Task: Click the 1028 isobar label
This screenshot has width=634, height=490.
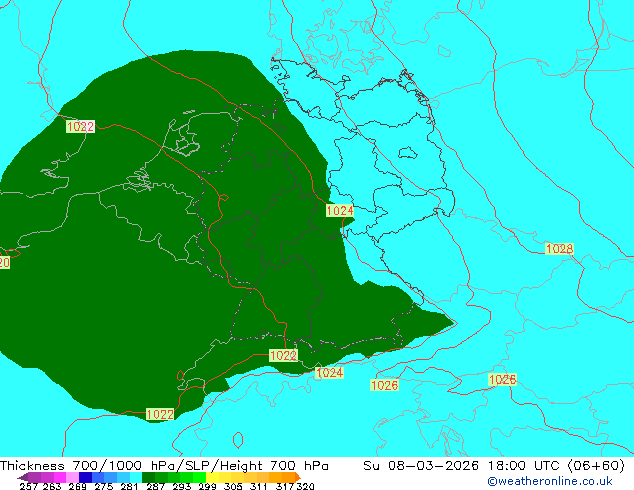Action: pyautogui.click(x=560, y=249)
